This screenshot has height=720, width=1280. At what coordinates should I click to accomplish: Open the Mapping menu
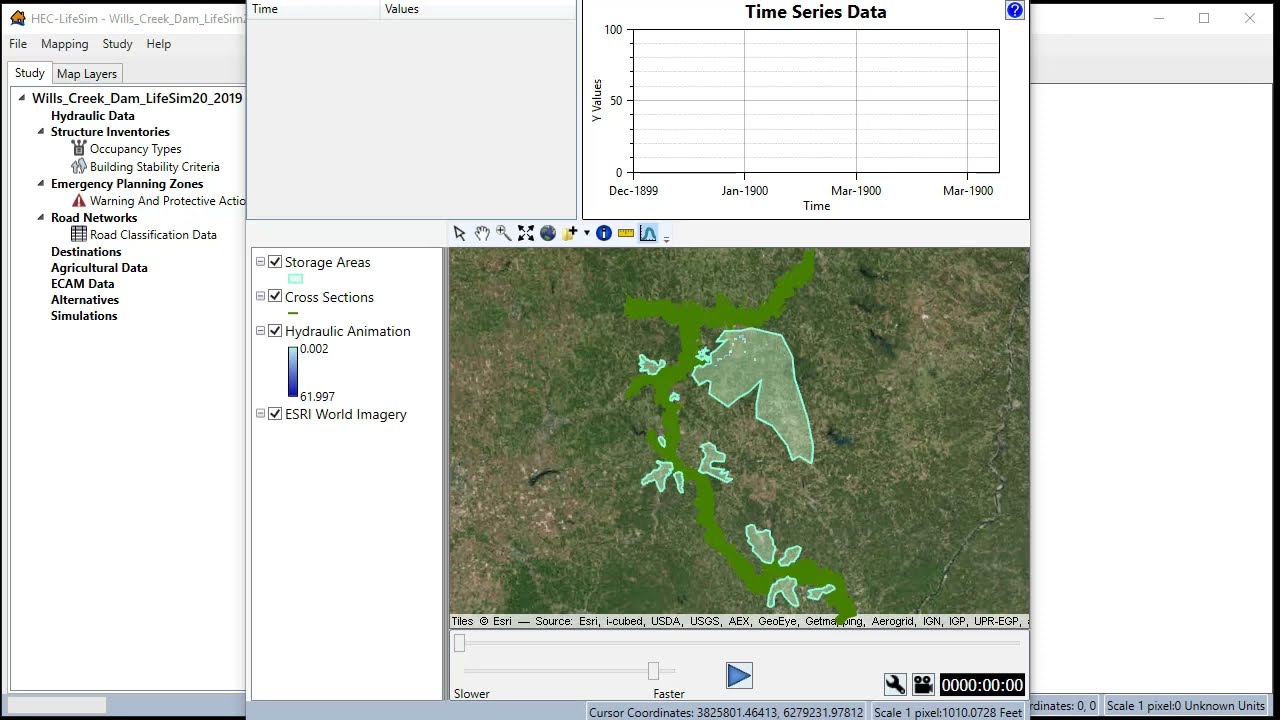tap(65, 44)
